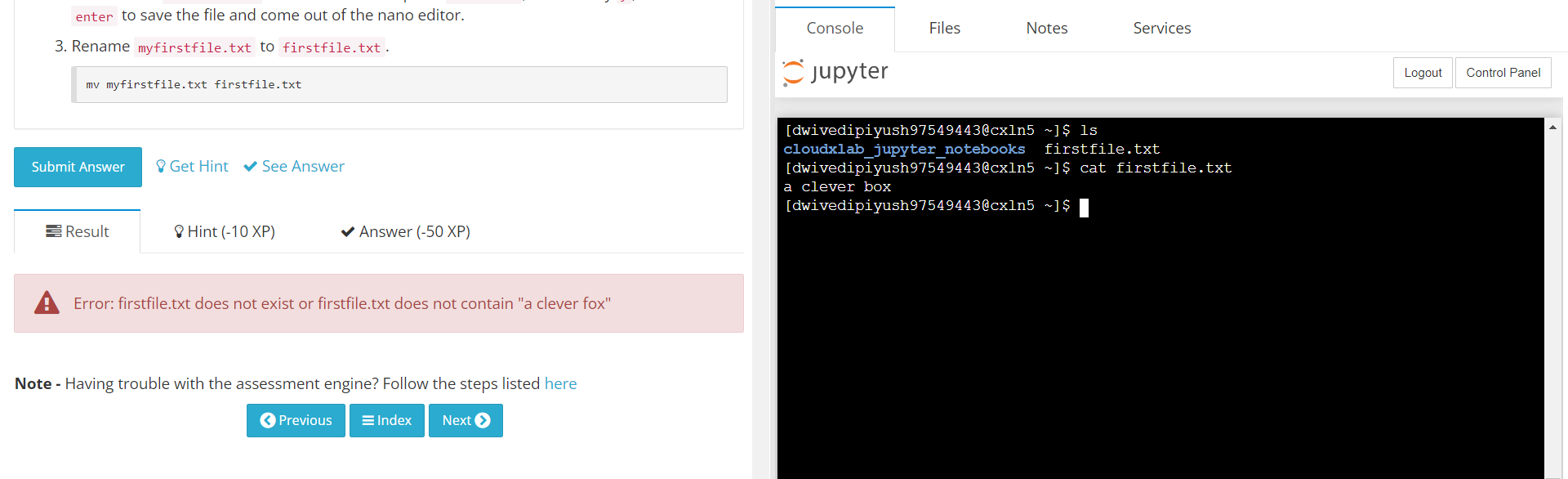The width and height of the screenshot is (1568, 479).
Task: Open the Services tab
Action: click(1162, 29)
